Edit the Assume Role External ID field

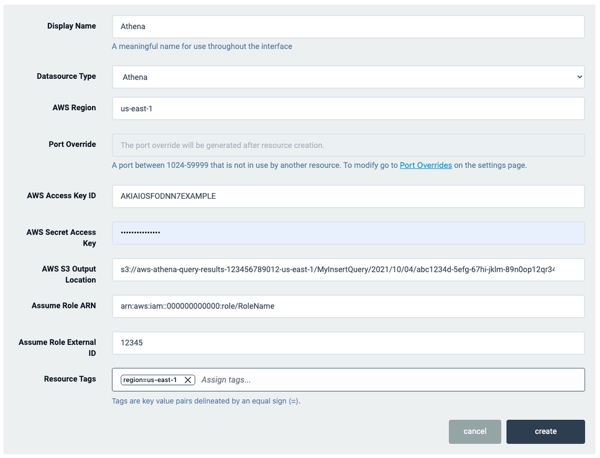point(348,343)
